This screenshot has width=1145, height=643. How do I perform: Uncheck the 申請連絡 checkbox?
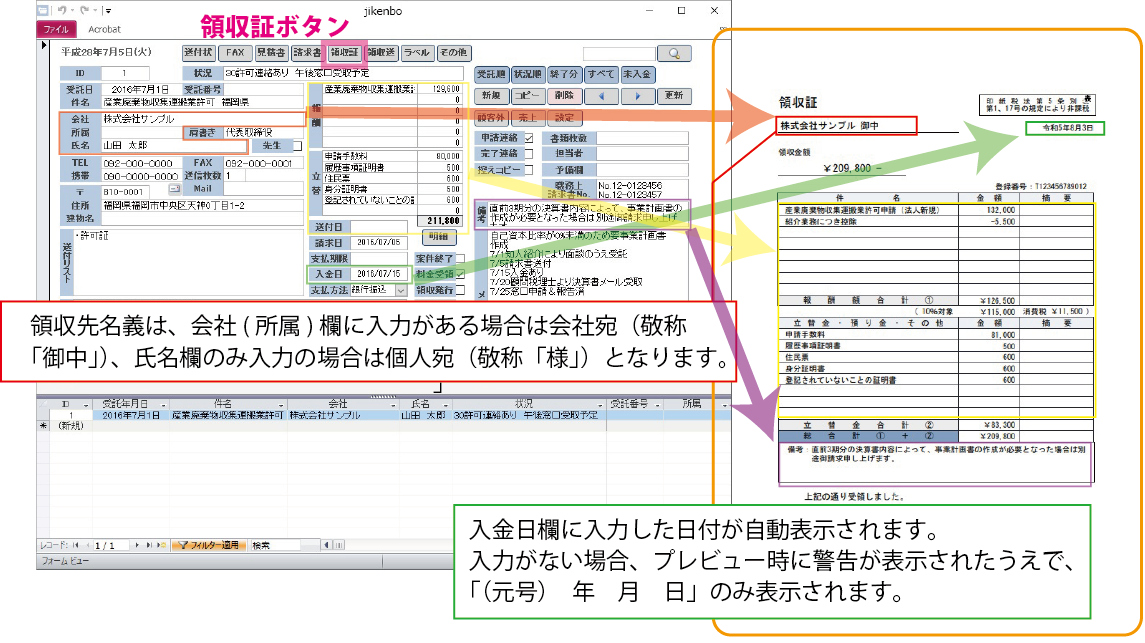[529, 138]
